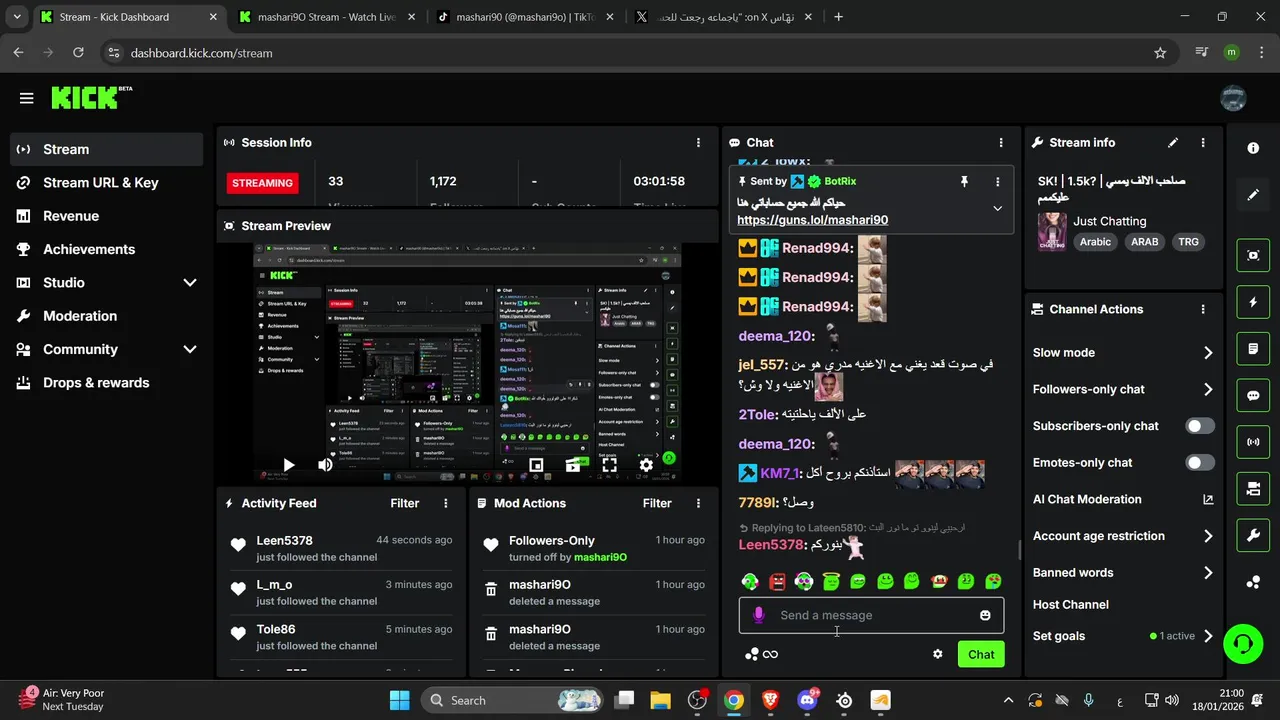
Task: Select the first green emote in chat emote row
Action: (x=750, y=581)
